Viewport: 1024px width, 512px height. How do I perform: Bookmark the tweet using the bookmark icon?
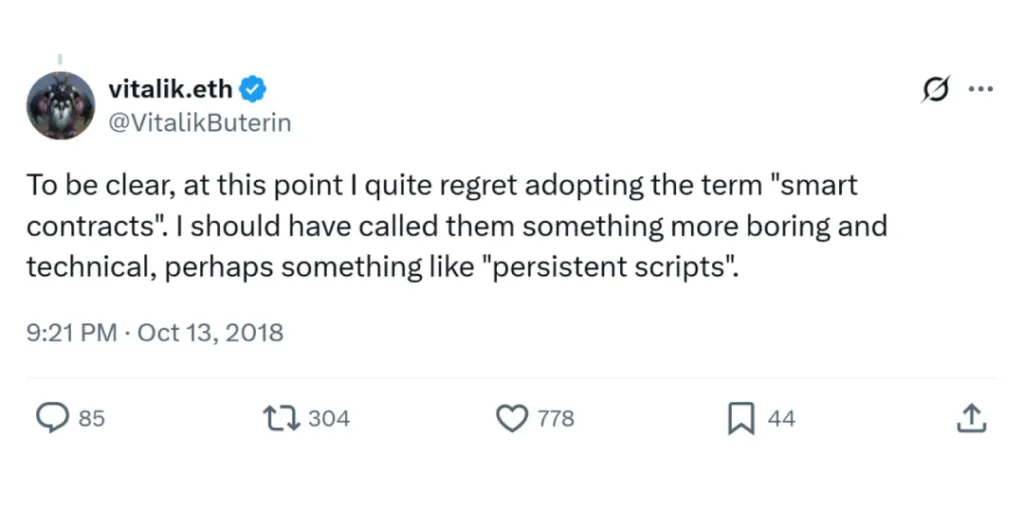pyautogui.click(x=740, y=419)
